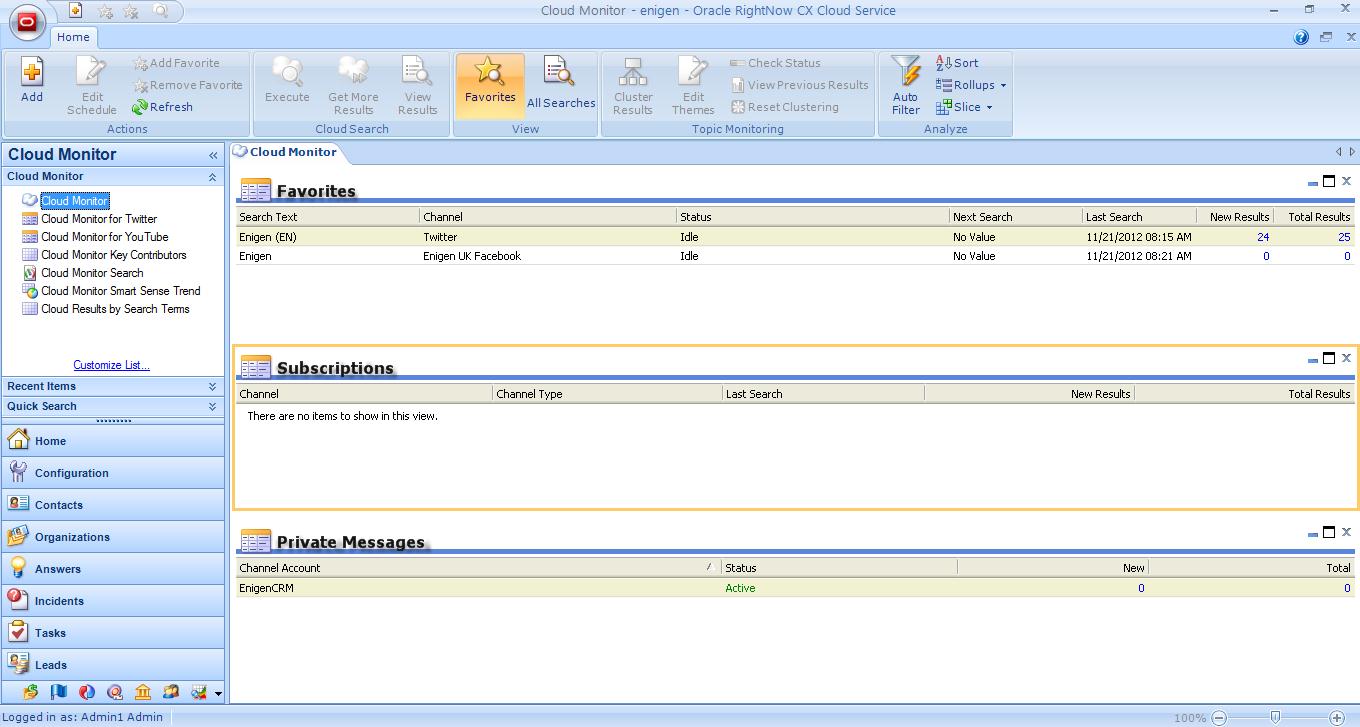Open the Slice dropdown

965,107
